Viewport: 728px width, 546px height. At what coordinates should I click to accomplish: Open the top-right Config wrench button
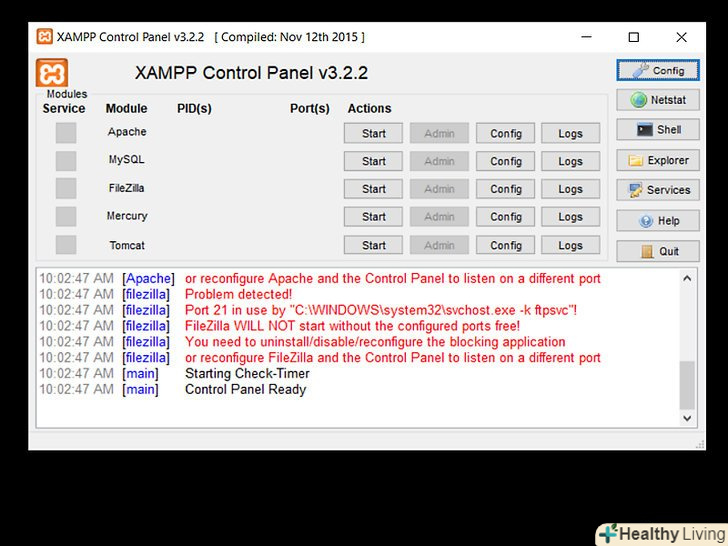(658, 71)
